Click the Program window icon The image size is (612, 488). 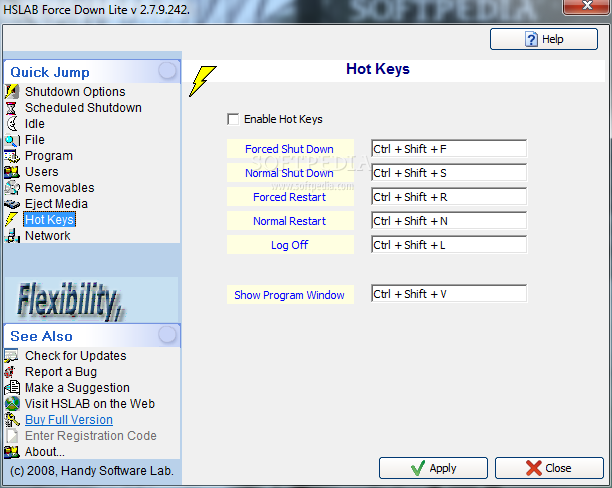click(12, 156)
